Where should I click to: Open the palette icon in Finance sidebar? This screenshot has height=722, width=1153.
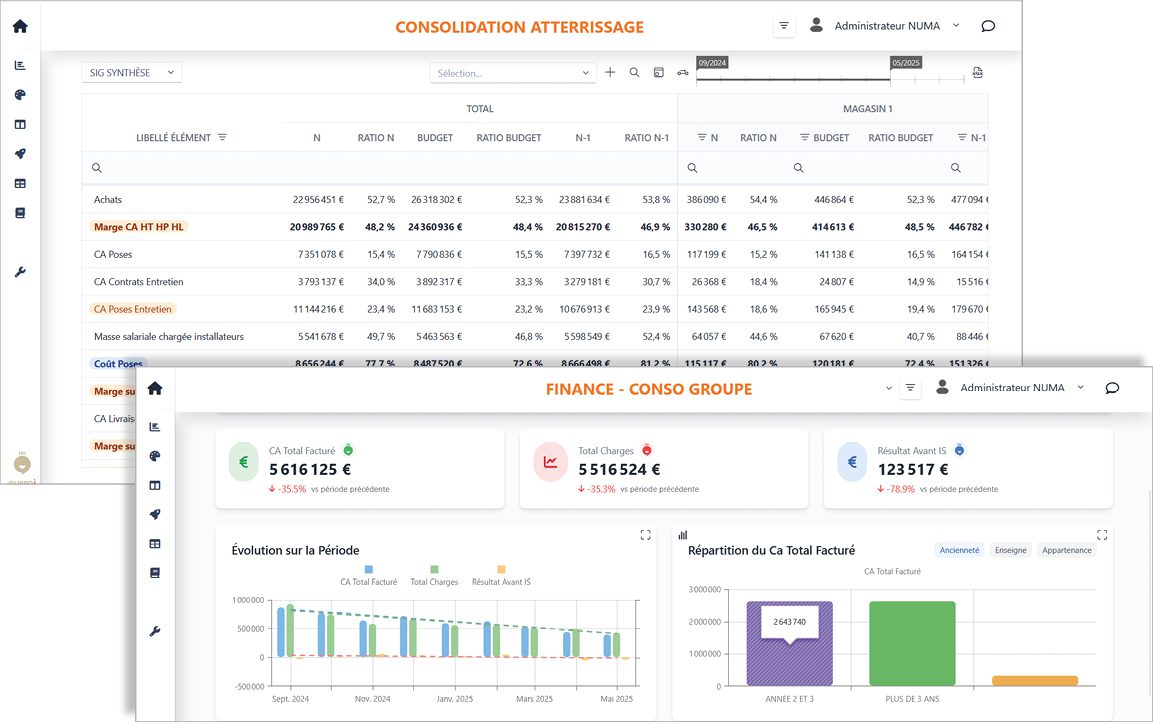155,456
